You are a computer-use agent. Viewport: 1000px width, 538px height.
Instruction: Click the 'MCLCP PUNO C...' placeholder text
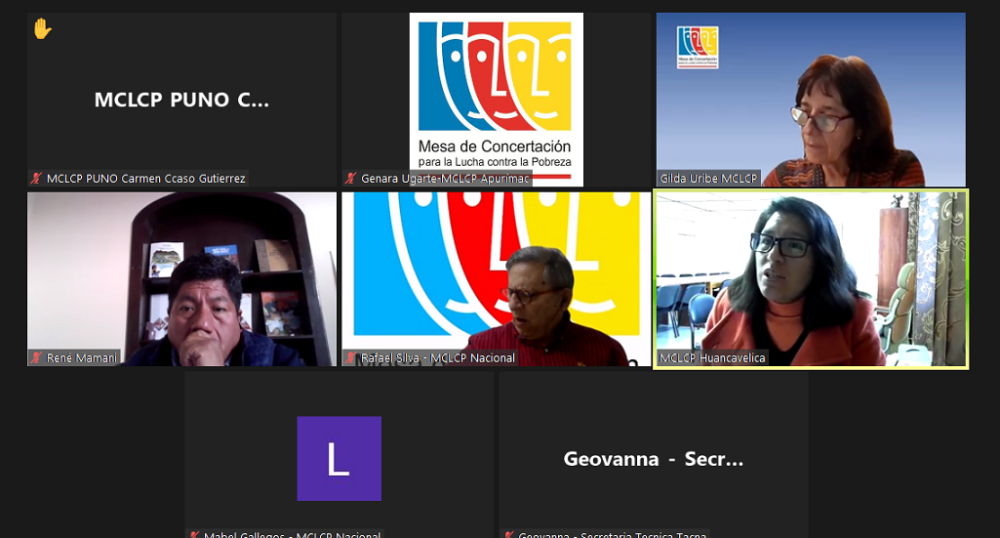182,100
